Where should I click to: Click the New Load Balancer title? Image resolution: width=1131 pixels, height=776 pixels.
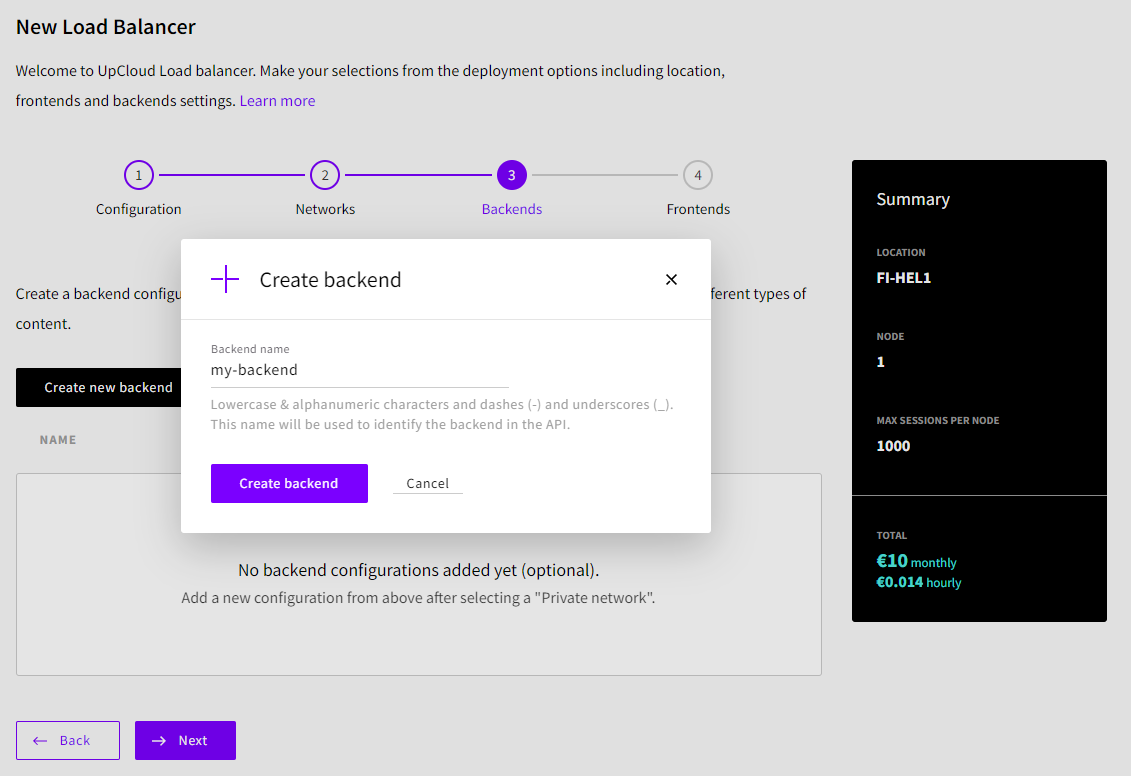pyautogui.click(x=105, y=27)
